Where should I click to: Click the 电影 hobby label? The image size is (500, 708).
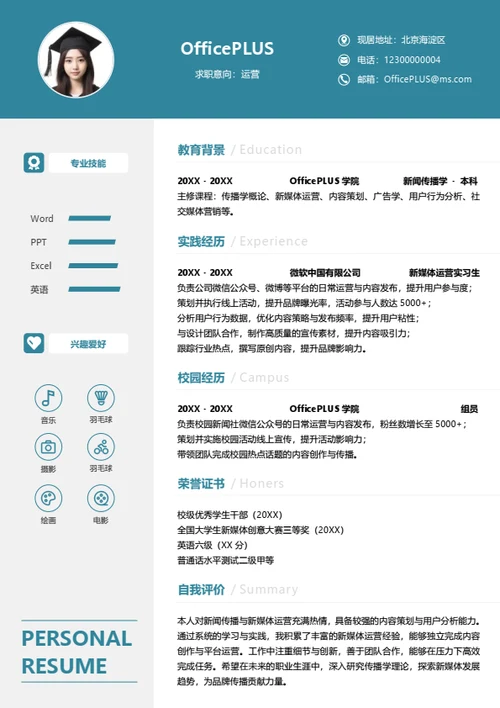tap(101, 520)
